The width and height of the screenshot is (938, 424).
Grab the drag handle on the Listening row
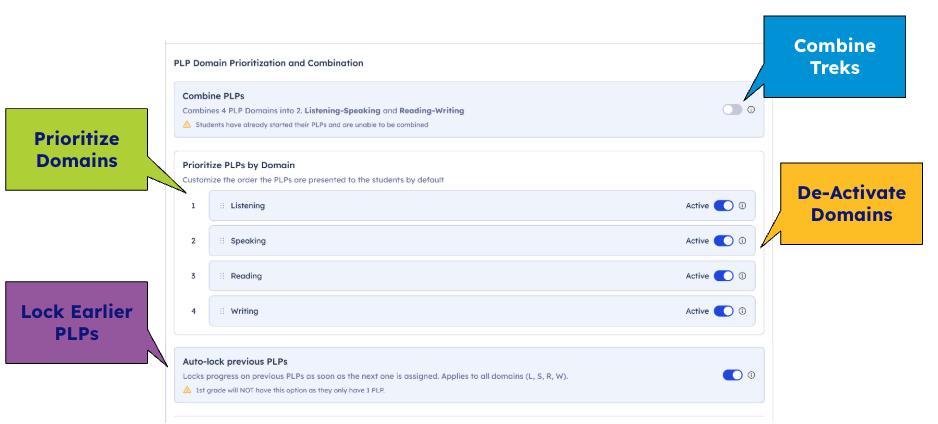click(222, 206)
